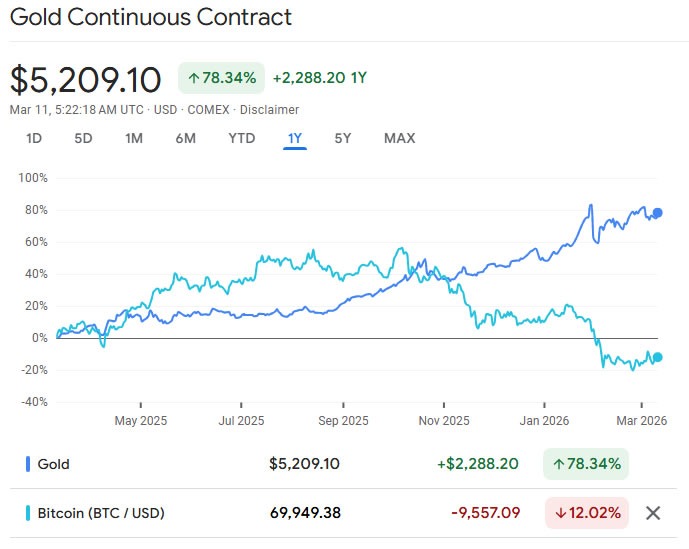
Task: Remove Bitcoin comparison with X icon
Action: click(x=653, y=513)
